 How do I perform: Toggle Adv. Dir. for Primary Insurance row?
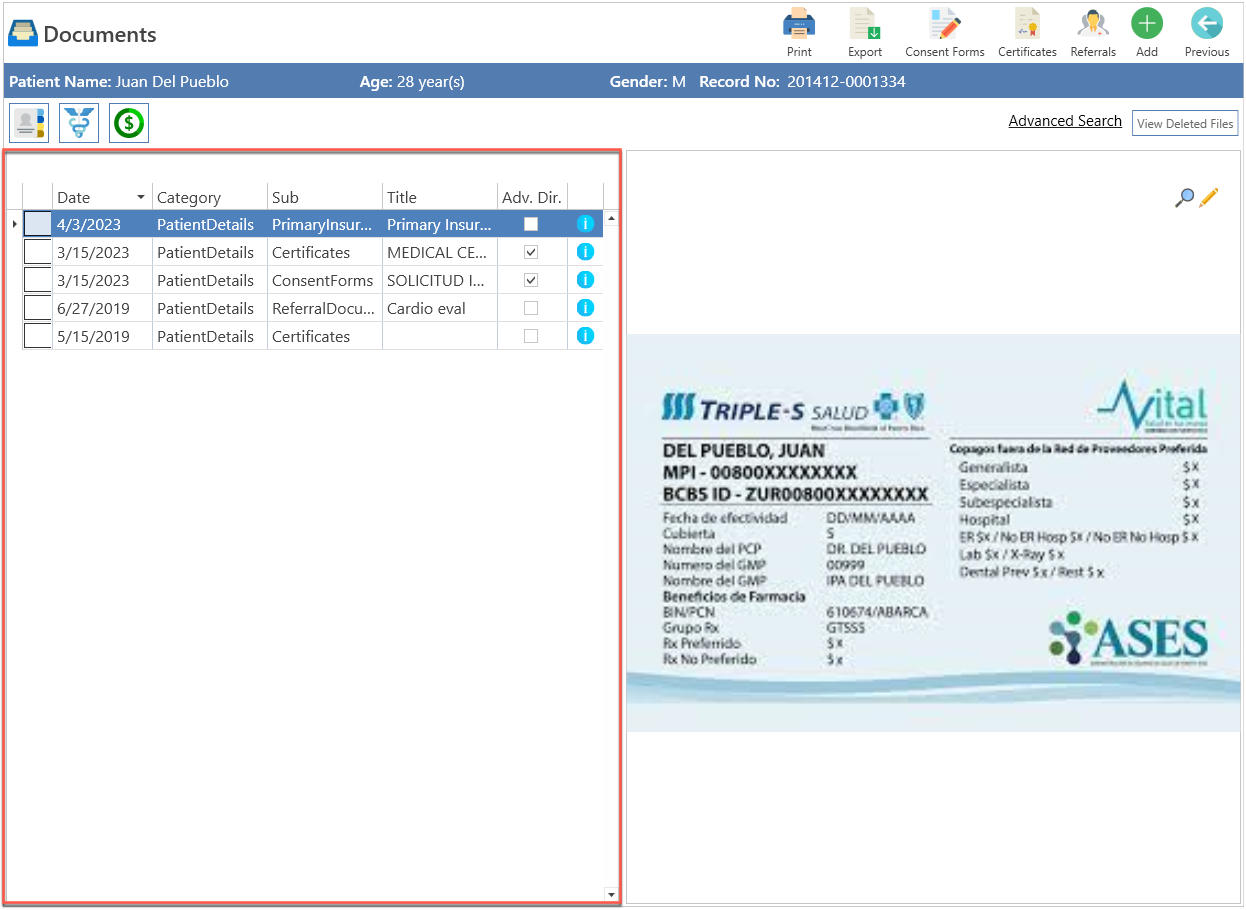coord(531,224)
